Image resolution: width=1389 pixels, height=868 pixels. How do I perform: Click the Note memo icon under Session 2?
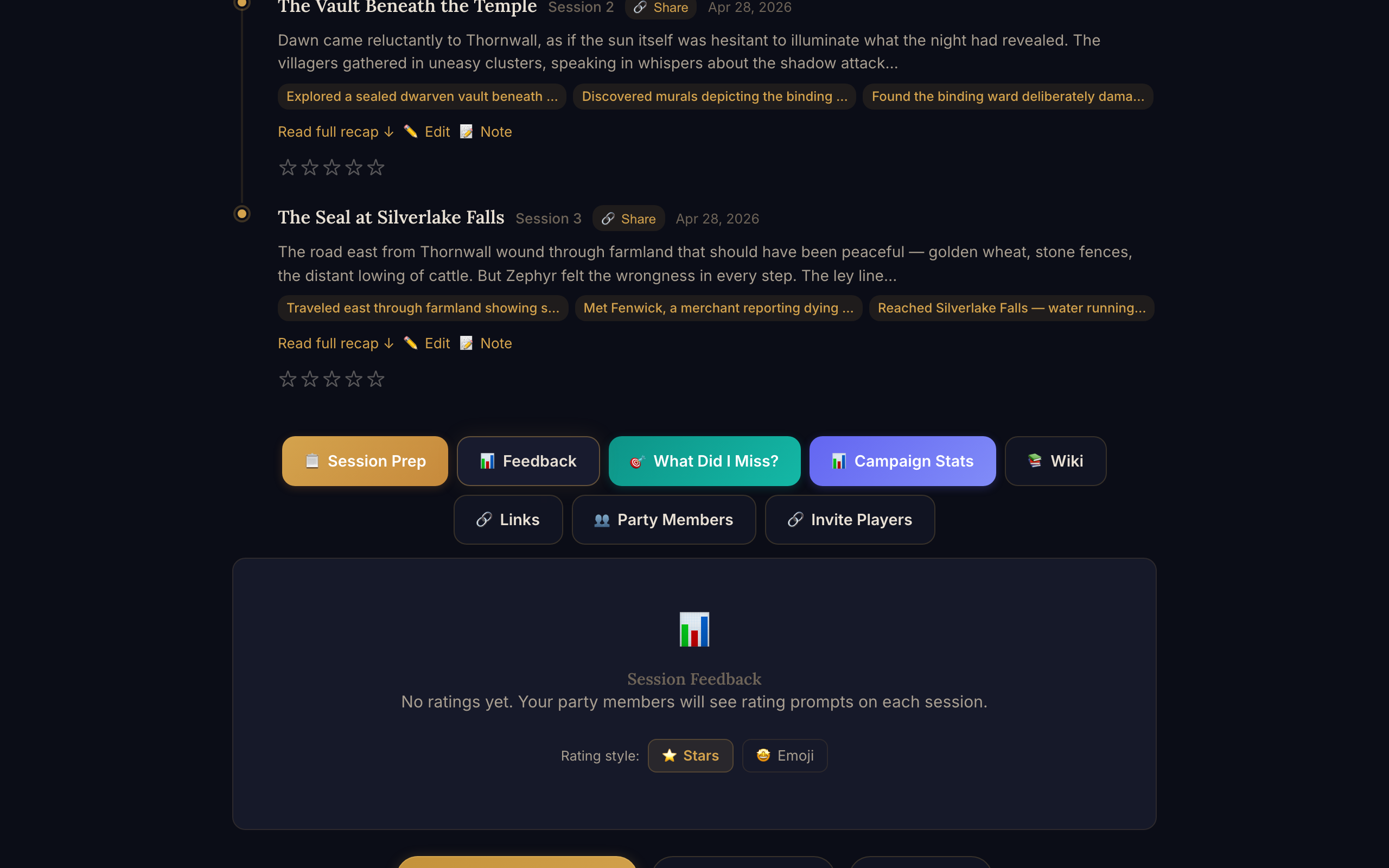coord(466,132)
